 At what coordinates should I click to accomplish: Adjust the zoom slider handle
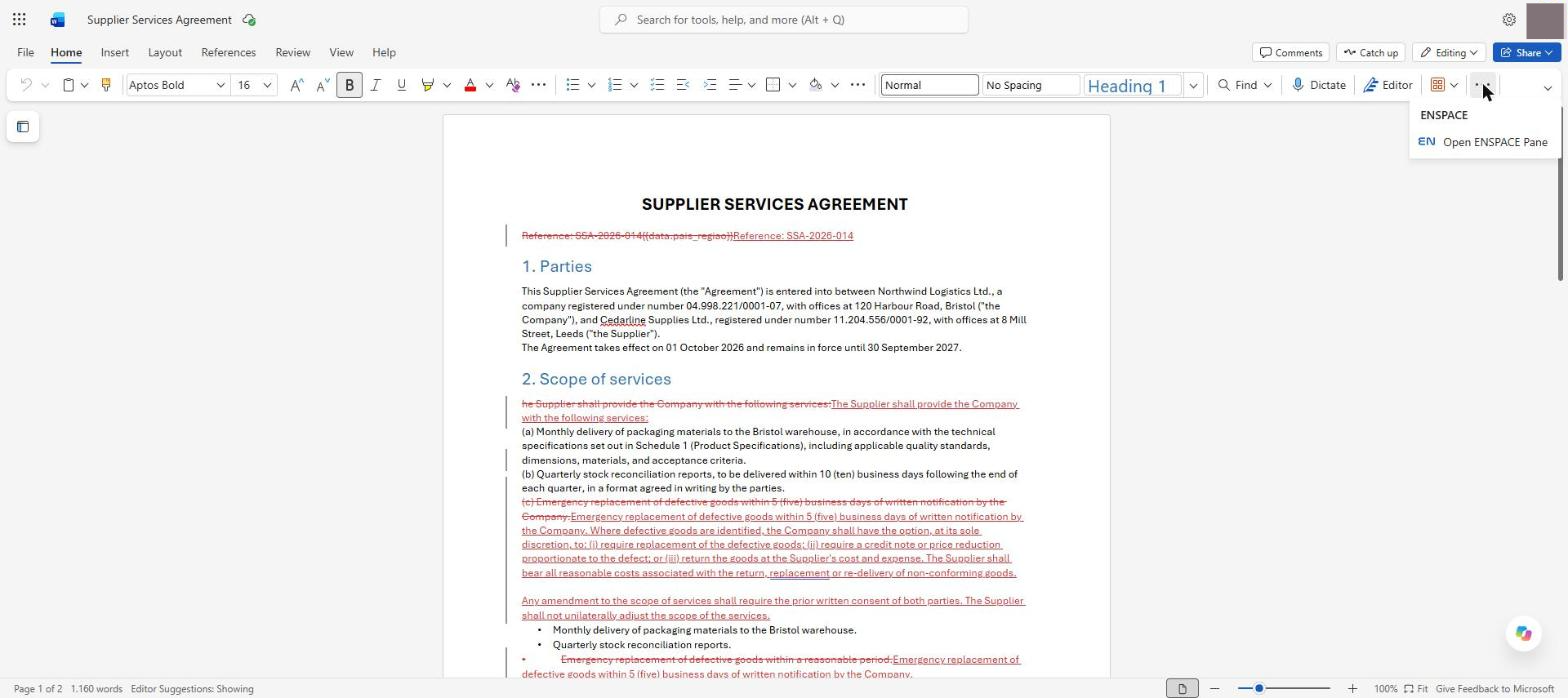tap(1259, 688)
